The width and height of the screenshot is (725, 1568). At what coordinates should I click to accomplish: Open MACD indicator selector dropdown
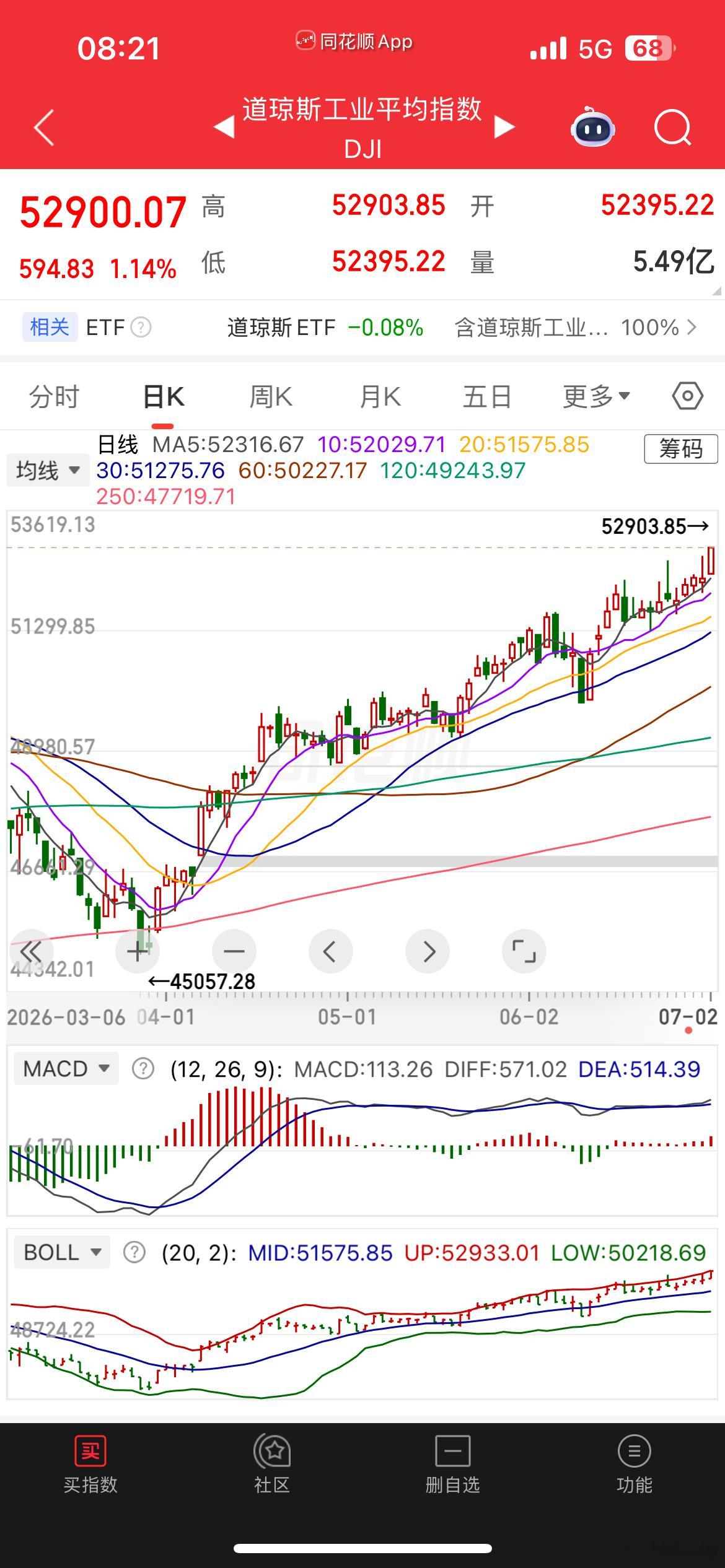tap(66, 1069)
